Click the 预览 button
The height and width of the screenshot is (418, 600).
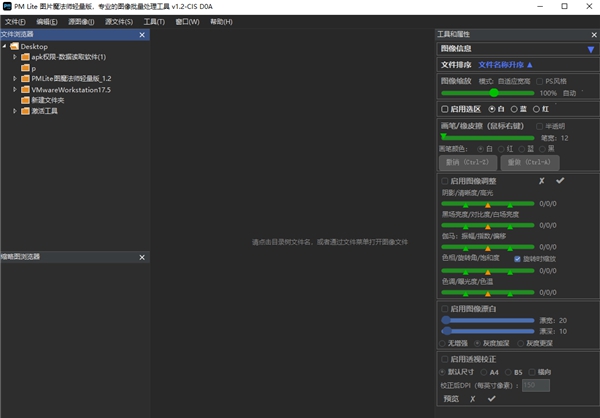[x=451, y=398]
